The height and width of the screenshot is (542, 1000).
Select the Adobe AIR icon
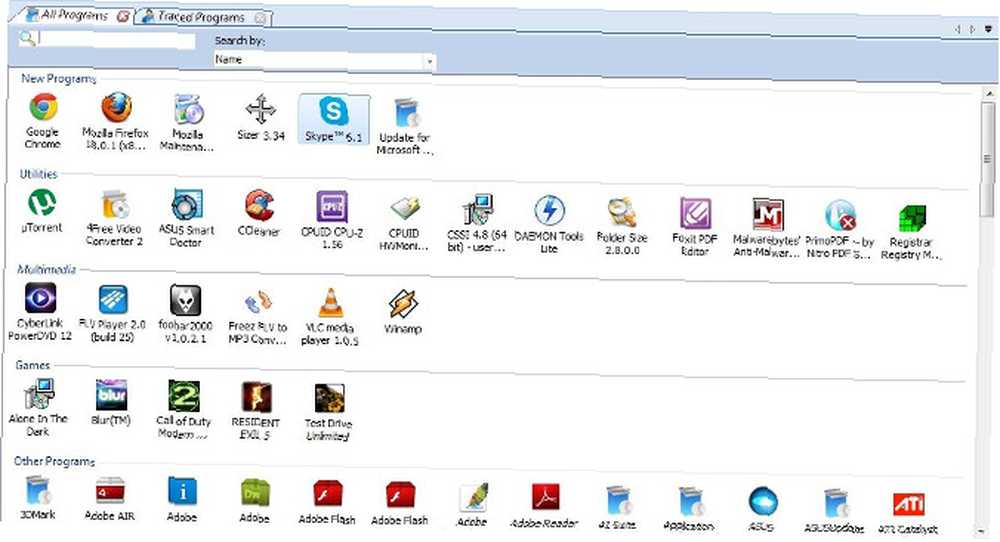pyautogui.click(x=110, y=492)
